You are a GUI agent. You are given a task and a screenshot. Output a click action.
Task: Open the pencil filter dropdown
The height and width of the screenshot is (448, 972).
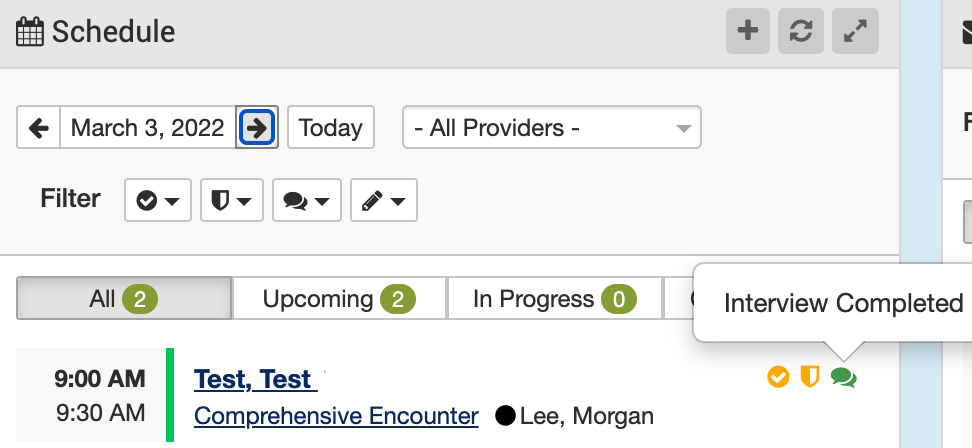(x=383, y=200)
